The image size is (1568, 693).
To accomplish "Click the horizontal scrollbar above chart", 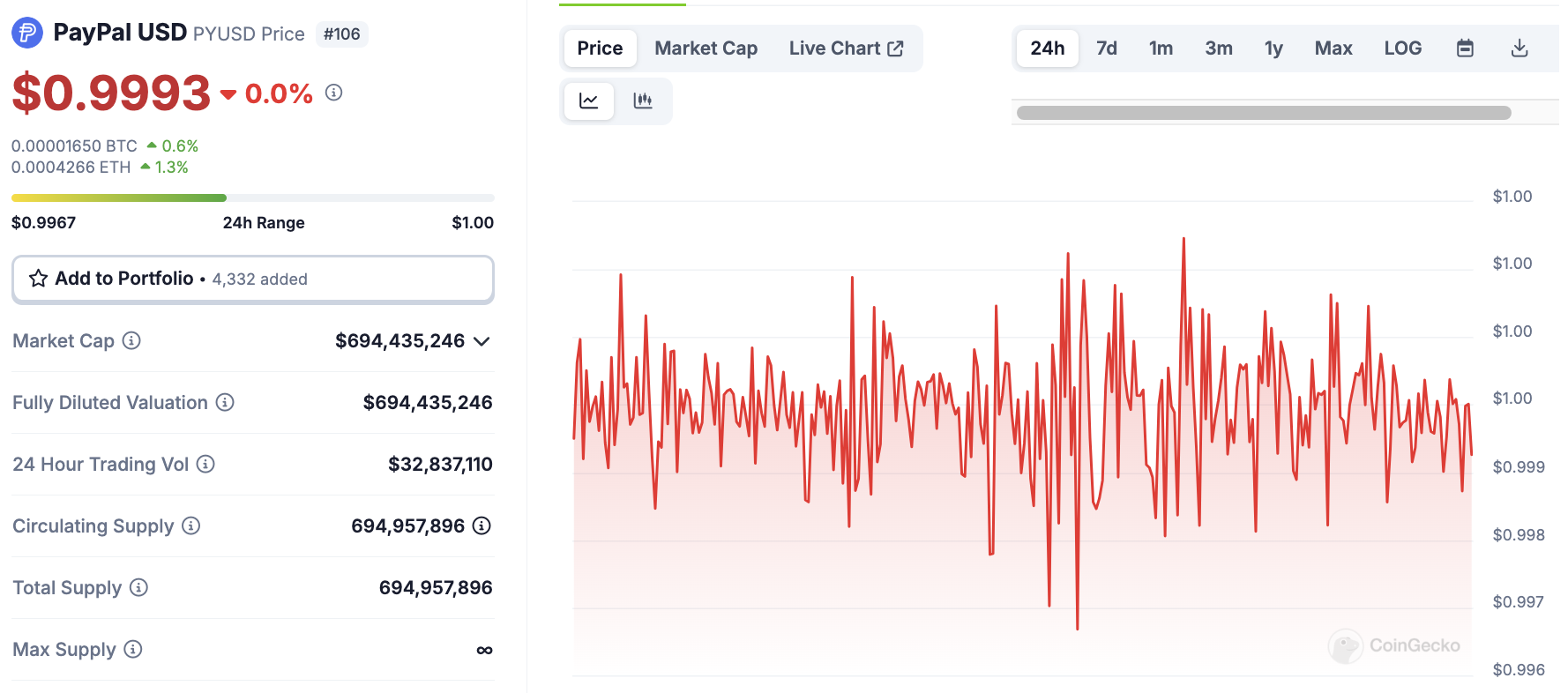I will pos(1264,113).
